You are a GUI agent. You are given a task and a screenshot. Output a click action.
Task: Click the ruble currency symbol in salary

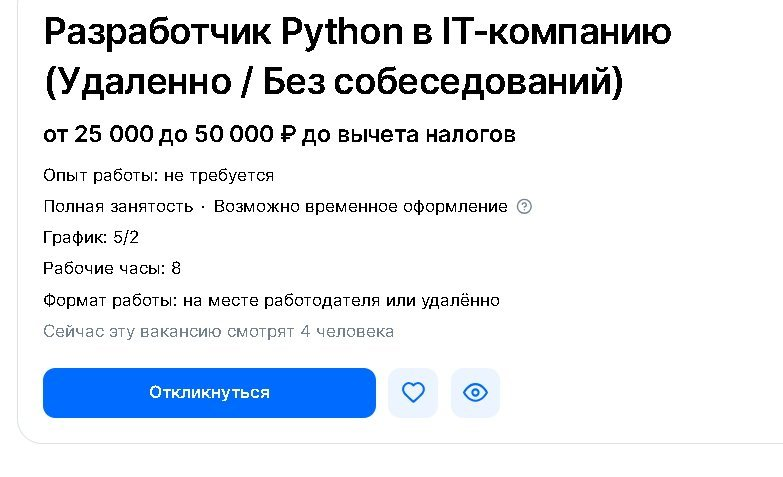pos(288,134)
